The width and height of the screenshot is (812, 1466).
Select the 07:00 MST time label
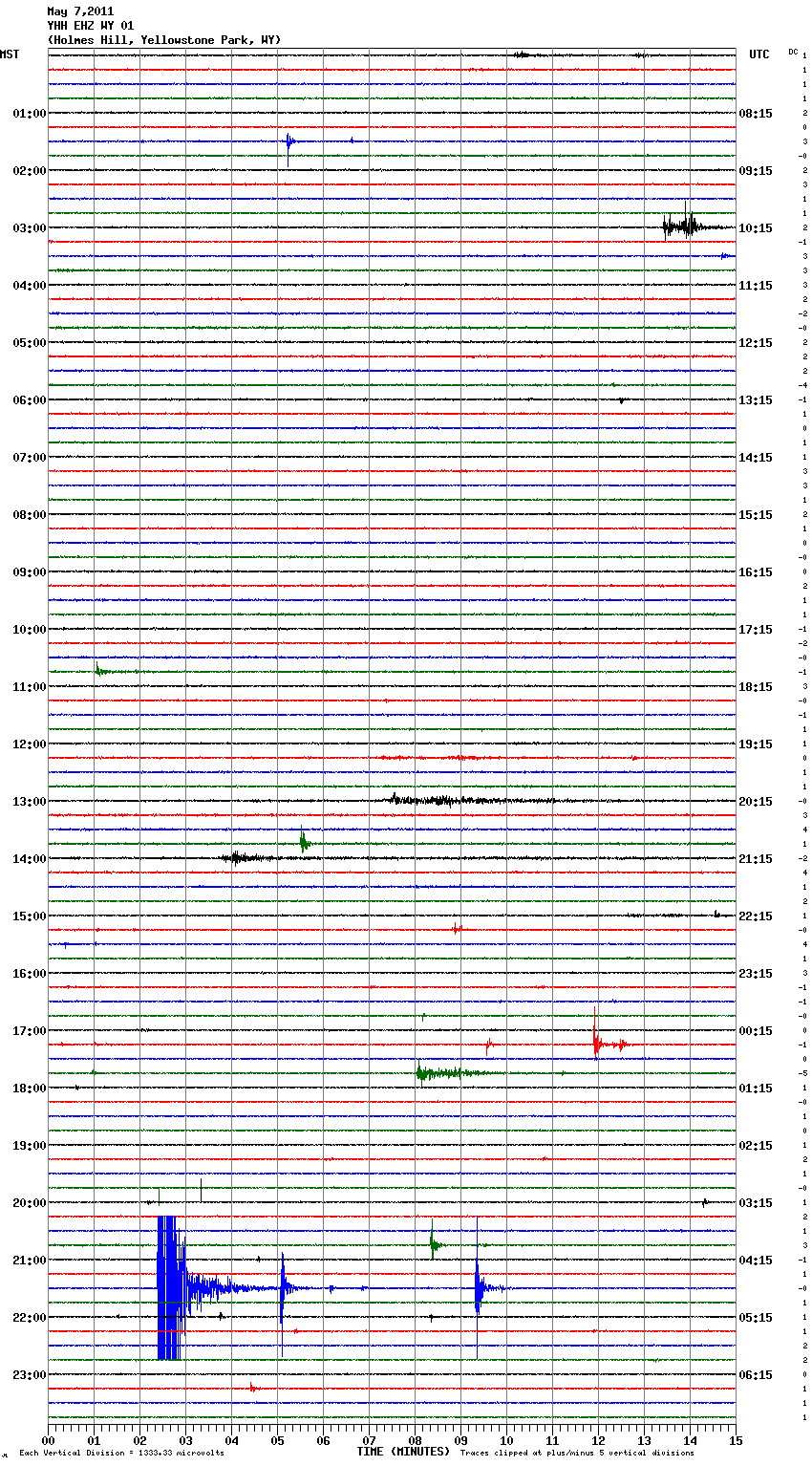coord(30,458)
